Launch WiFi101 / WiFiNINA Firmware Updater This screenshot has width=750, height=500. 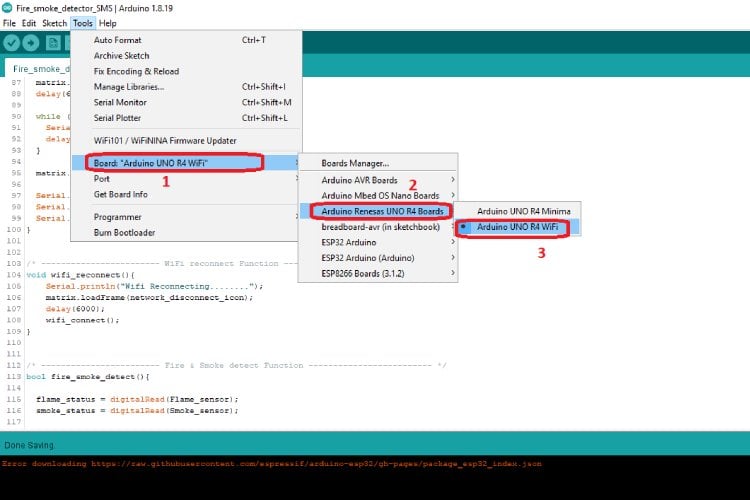[187, 141]
